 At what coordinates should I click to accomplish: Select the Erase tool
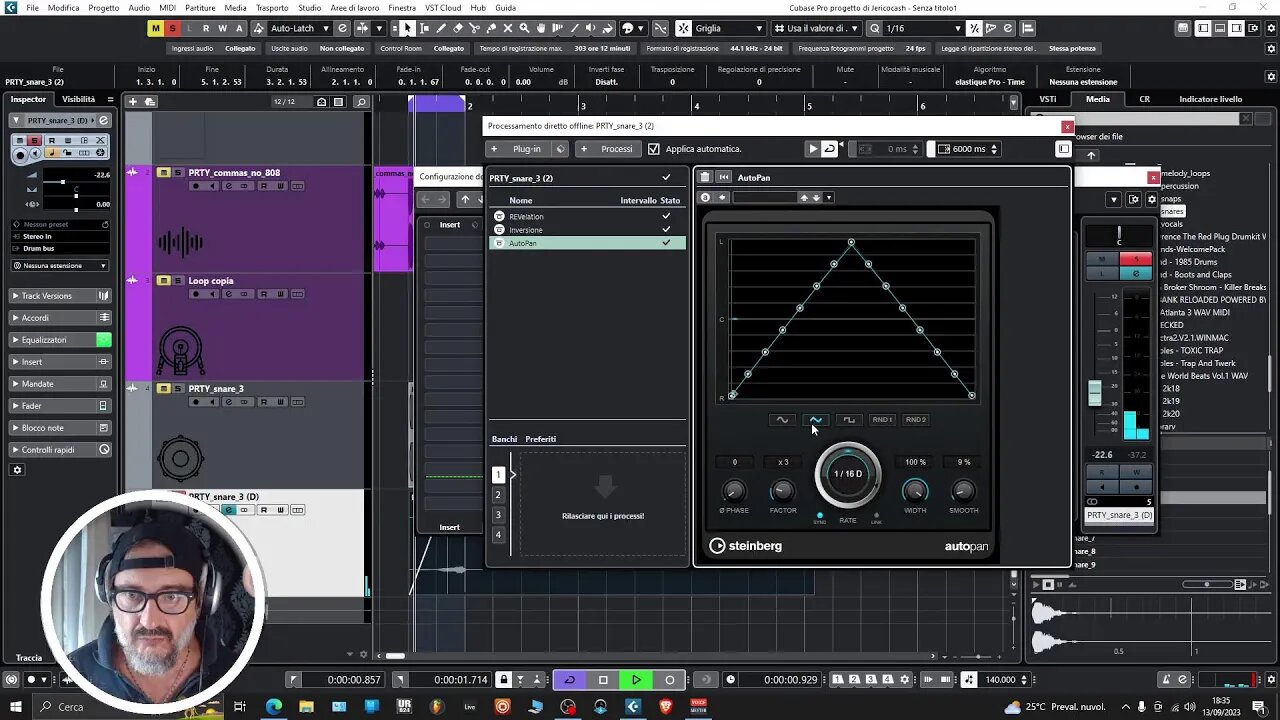(x=458, y=28)
